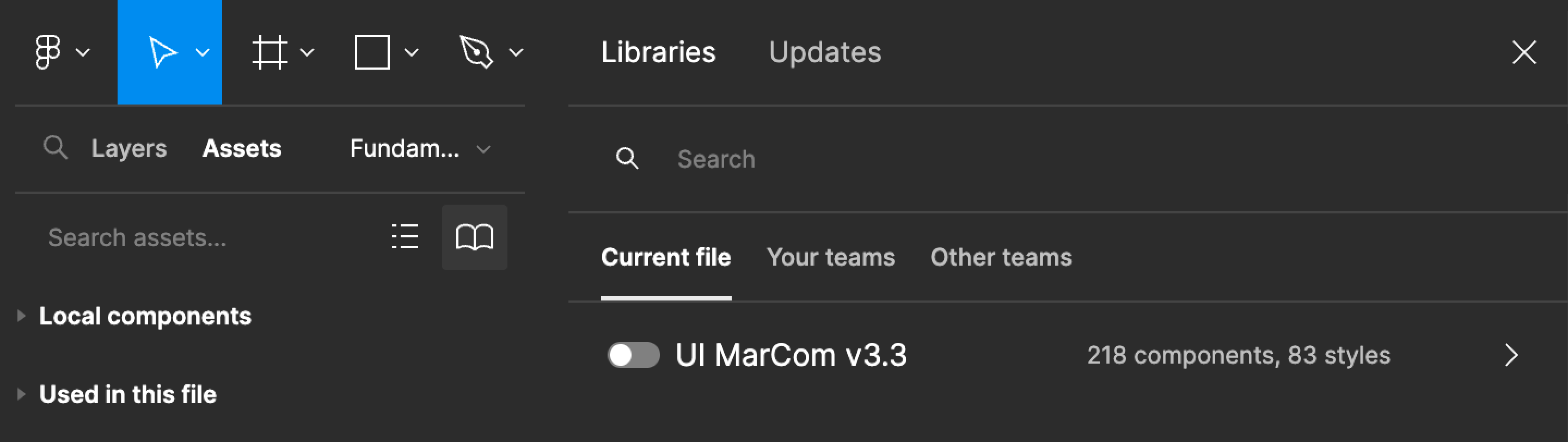This screenshot has height=442, width=1568.
Task: Select the Pen tool
Action: click(475, 52)
